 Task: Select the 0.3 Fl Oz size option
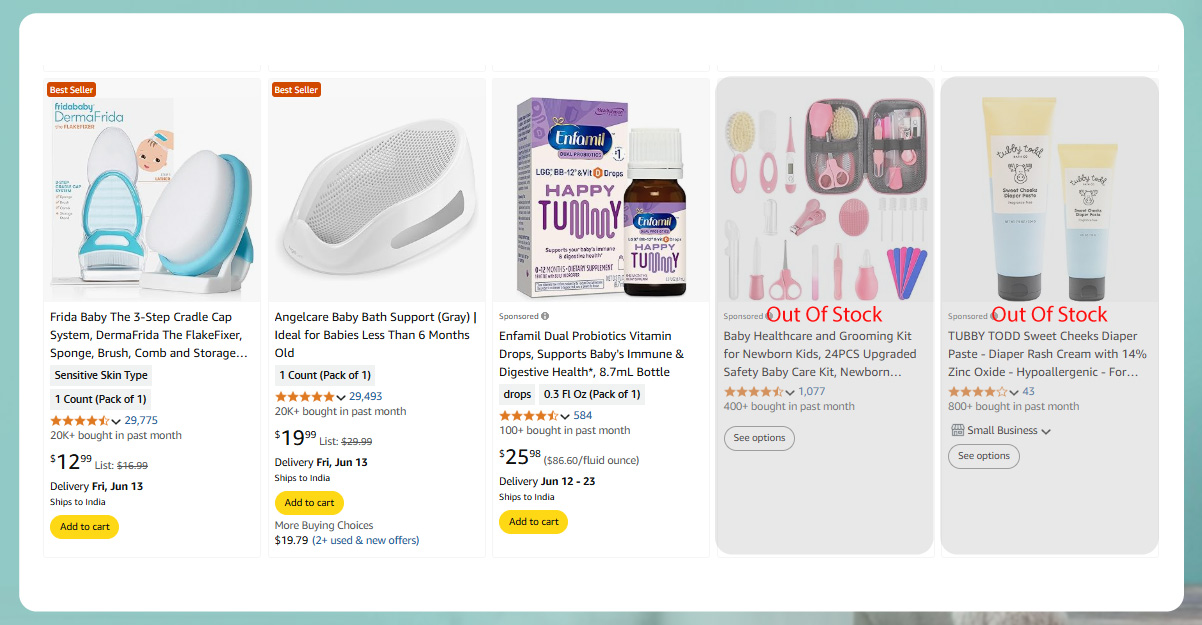click(592, 394)
